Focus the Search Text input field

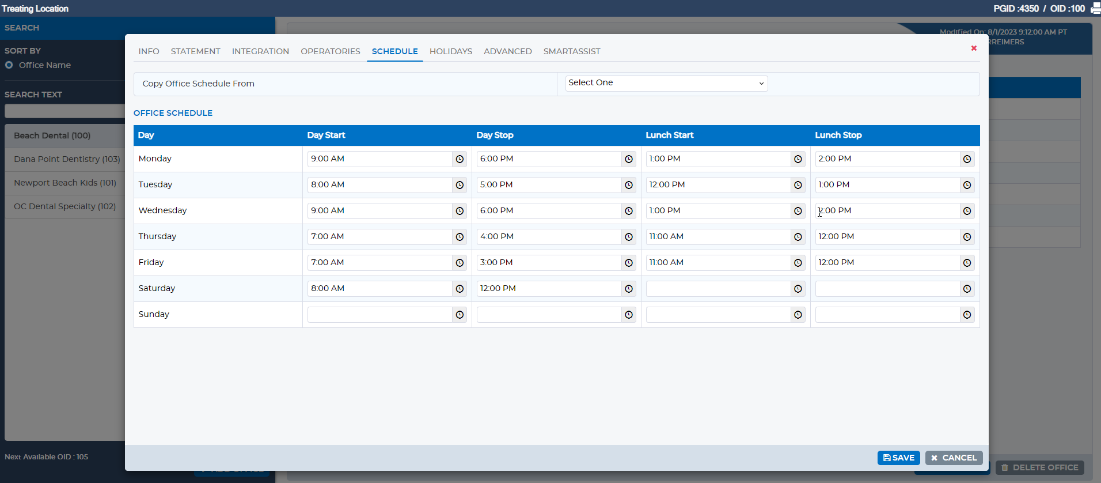pyautogui.click(x=65, y=111)
